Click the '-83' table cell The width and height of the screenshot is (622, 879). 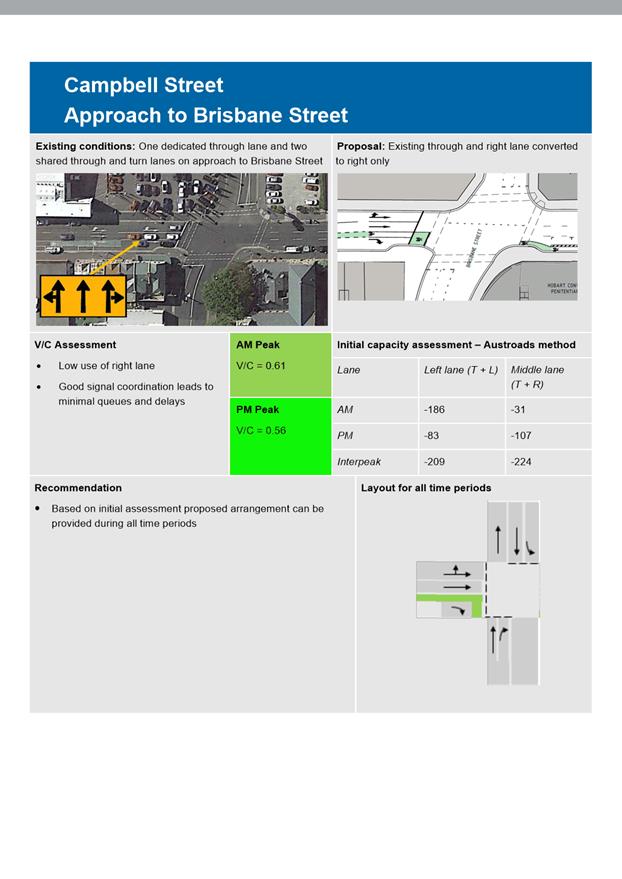pos(431,436)
